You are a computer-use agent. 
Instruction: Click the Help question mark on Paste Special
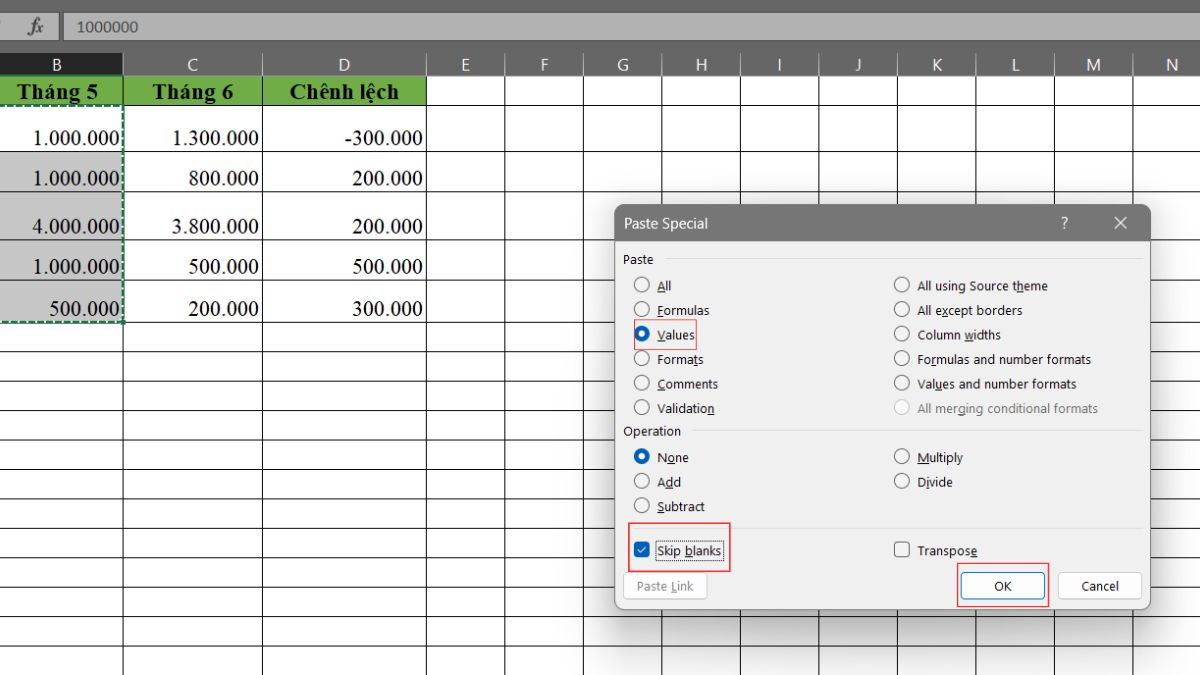tap(1064, 223)
